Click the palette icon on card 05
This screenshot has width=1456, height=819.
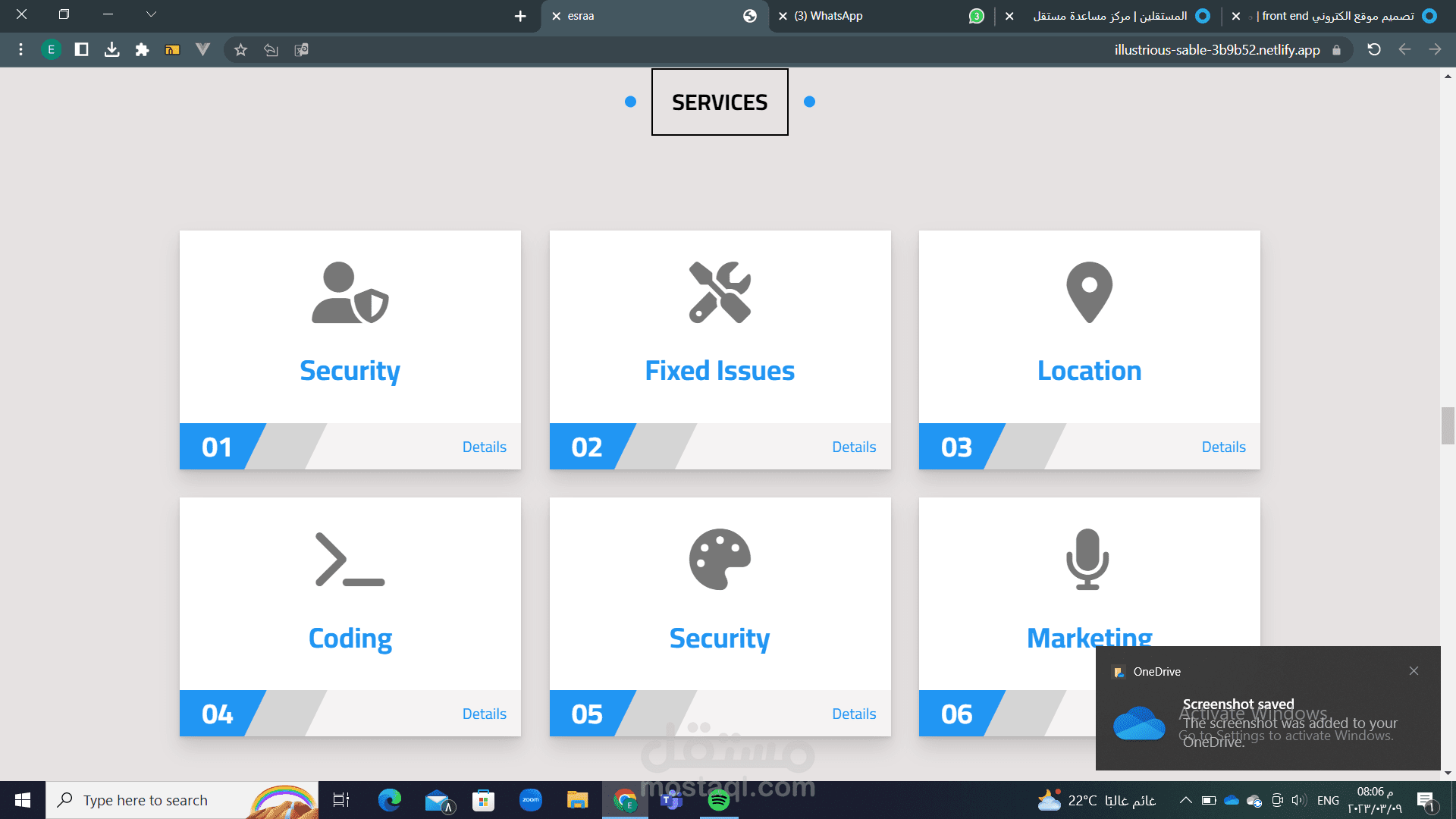coord(720,560)
